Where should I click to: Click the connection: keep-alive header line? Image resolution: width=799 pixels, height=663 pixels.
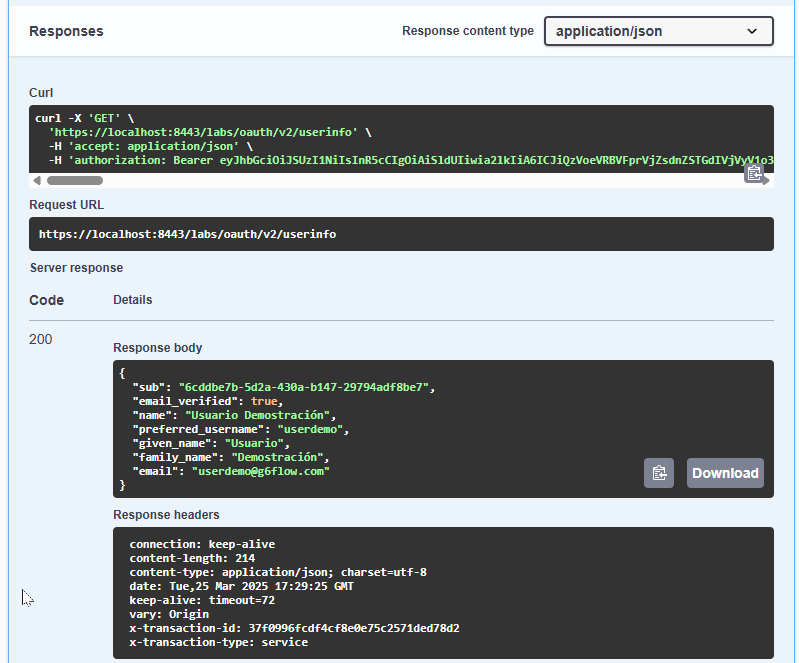click(202, 544)
